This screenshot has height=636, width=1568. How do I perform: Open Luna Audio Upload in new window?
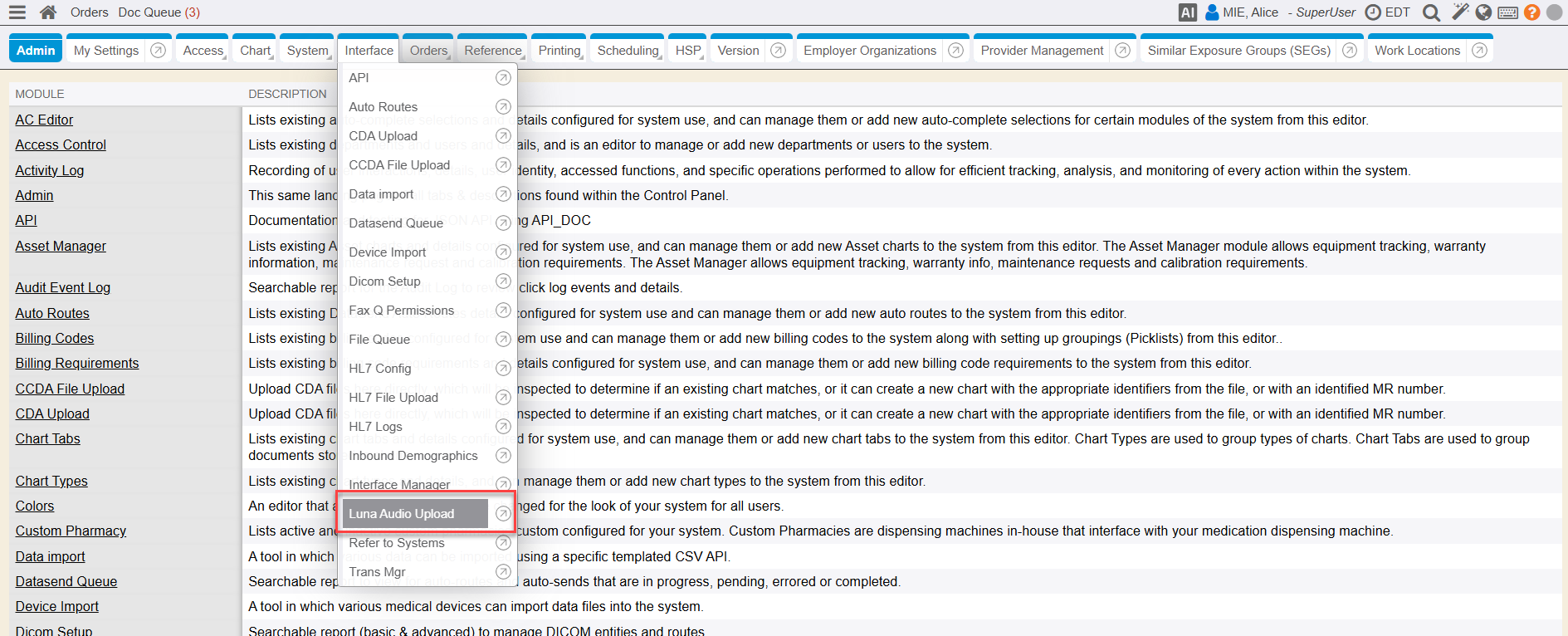click(503, 514)
